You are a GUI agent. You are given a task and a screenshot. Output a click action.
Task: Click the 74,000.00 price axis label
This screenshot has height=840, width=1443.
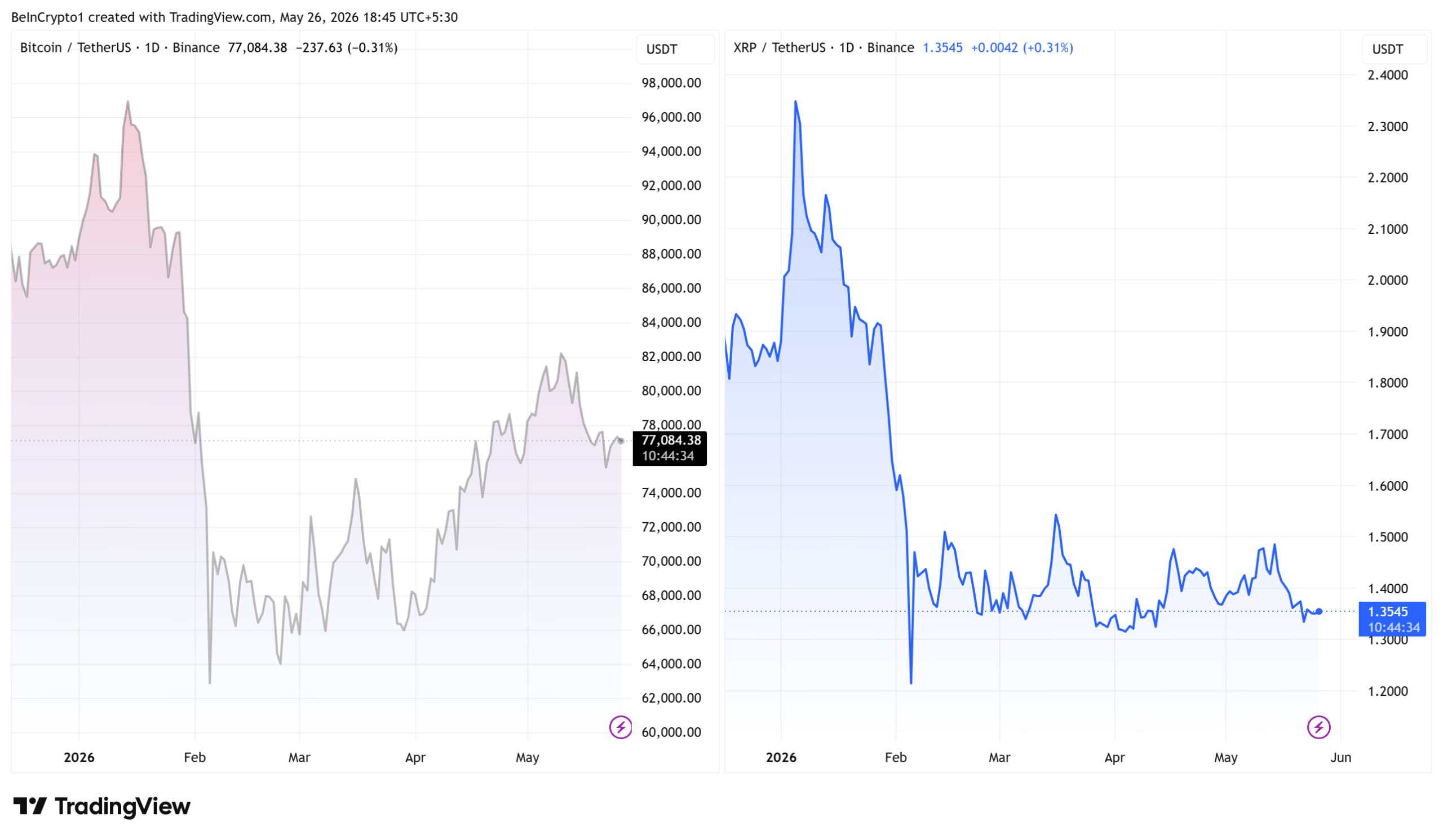point(671,492)
